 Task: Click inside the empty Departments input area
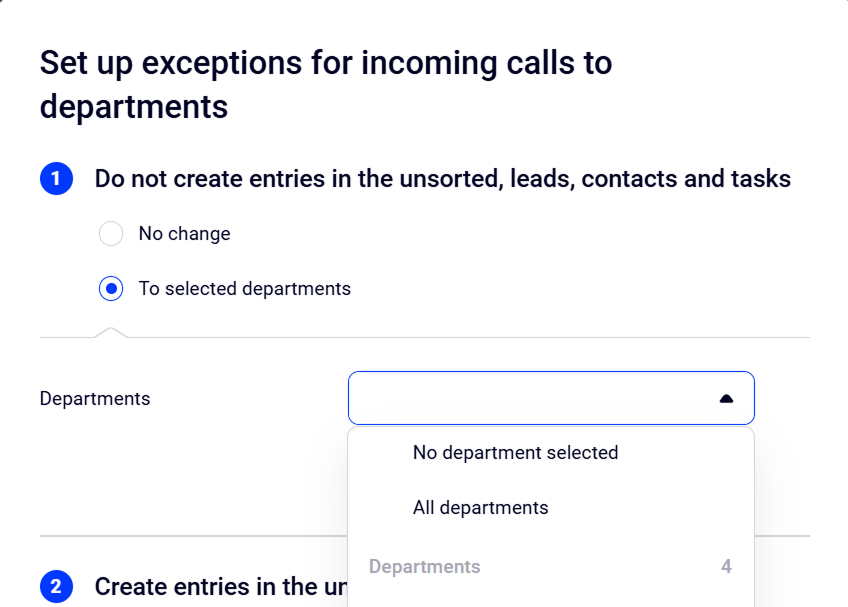click(530, 398)
